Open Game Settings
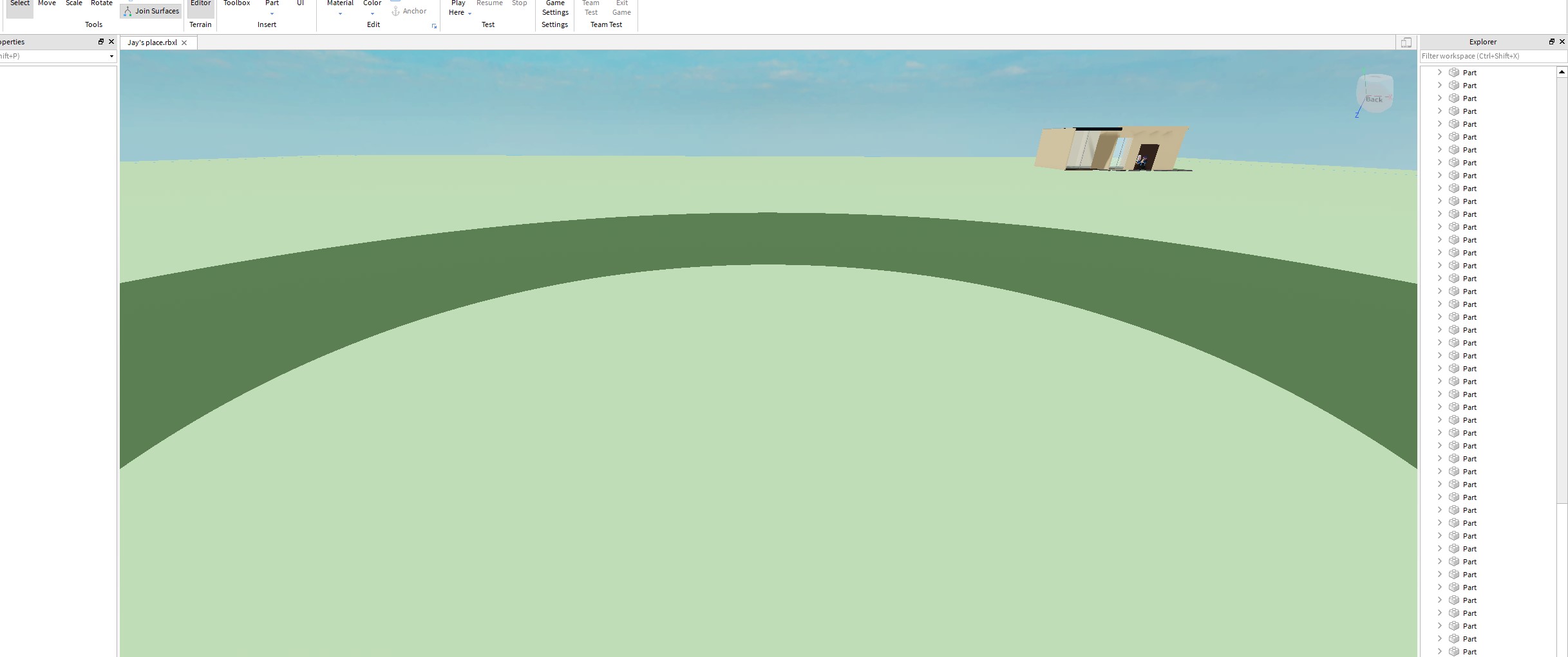This screenshot has width=1568, height=657. [555, 8]
